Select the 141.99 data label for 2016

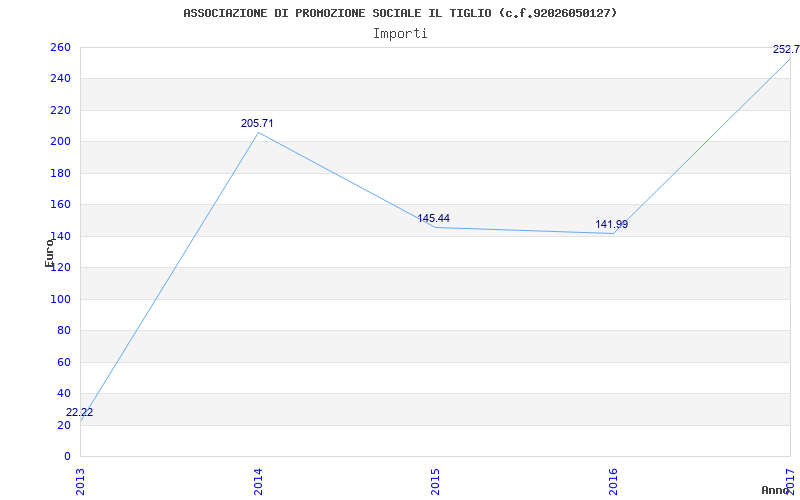pos(611,224)
